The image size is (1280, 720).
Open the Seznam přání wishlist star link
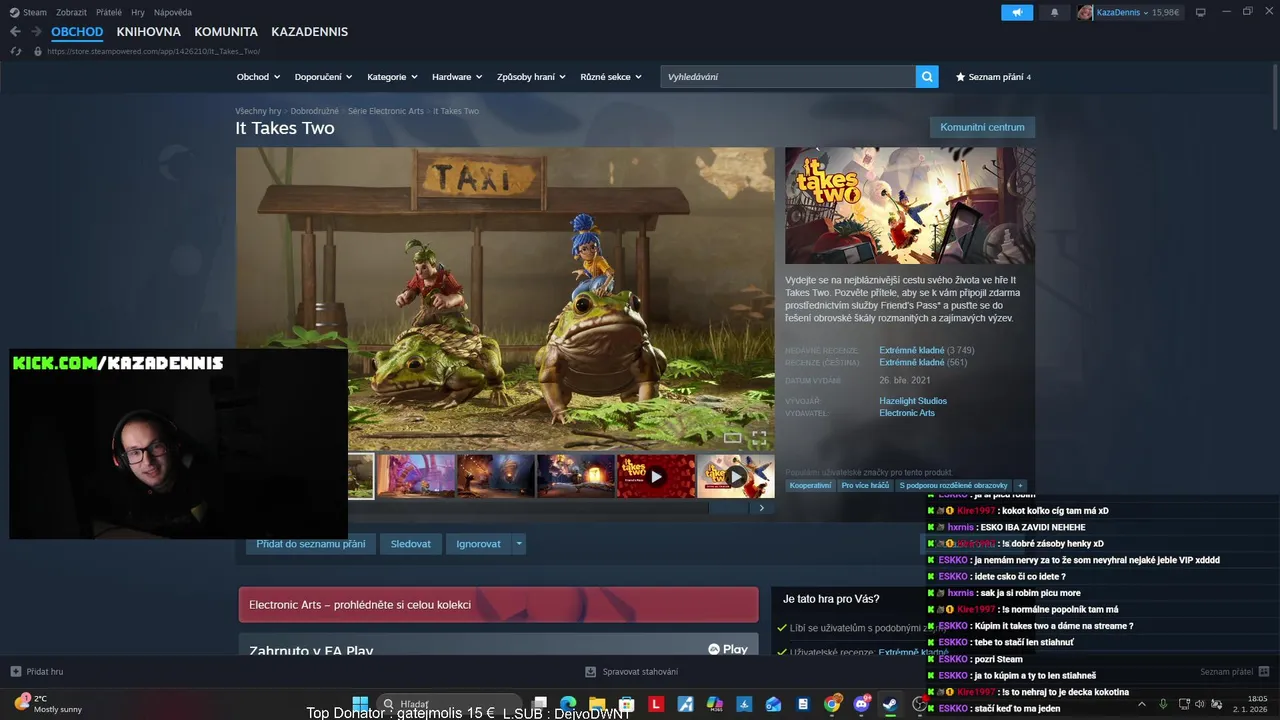coord(993,77)
